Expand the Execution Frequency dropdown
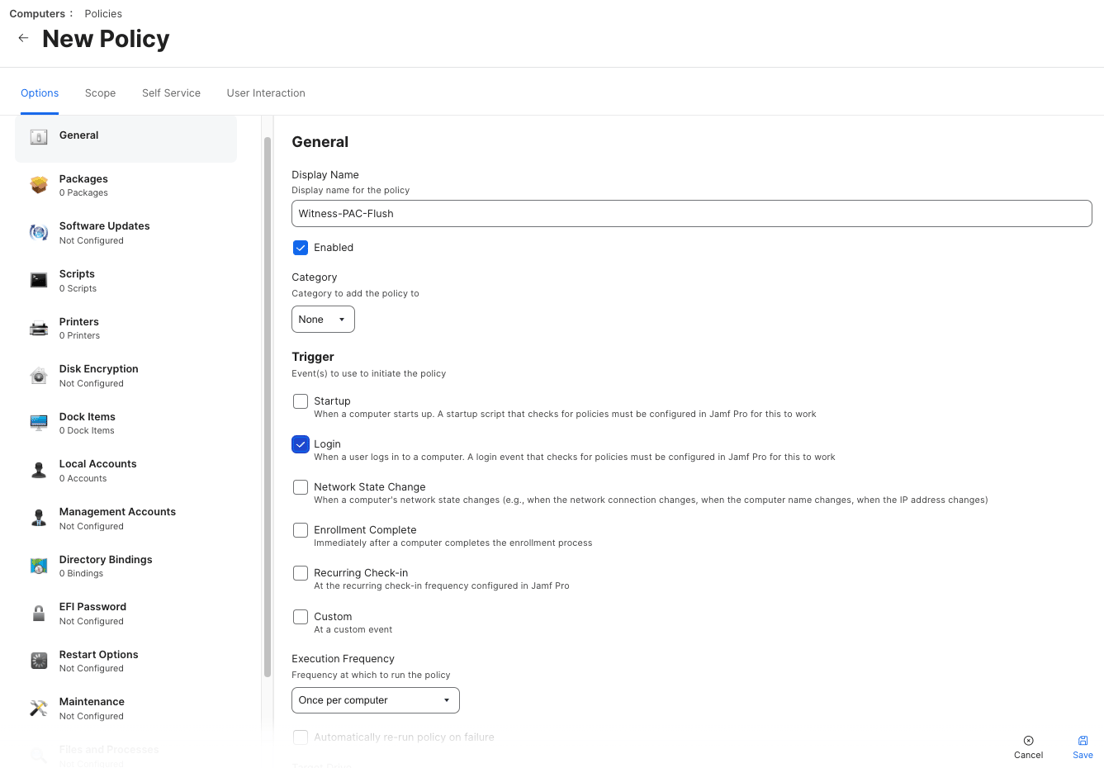1104x768 pixels. [375, 700]
